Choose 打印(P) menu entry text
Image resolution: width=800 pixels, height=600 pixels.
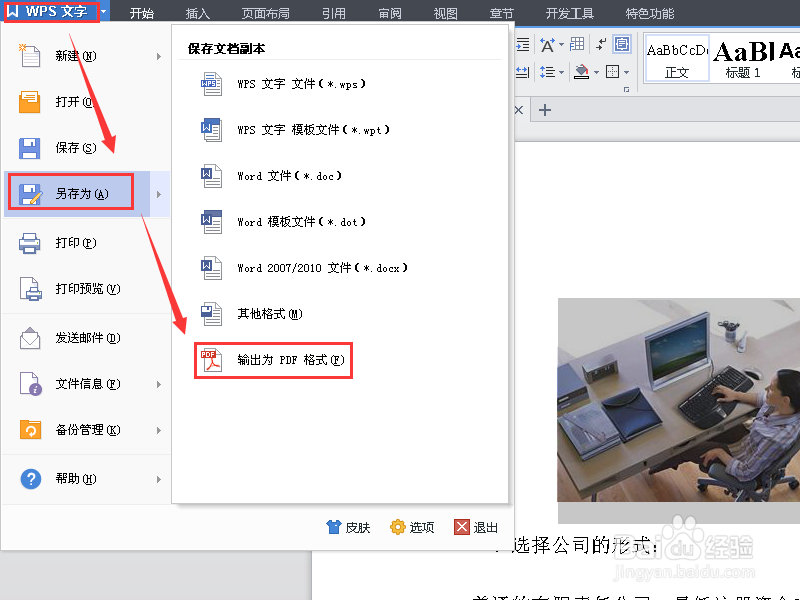click(x=76, y=243)
